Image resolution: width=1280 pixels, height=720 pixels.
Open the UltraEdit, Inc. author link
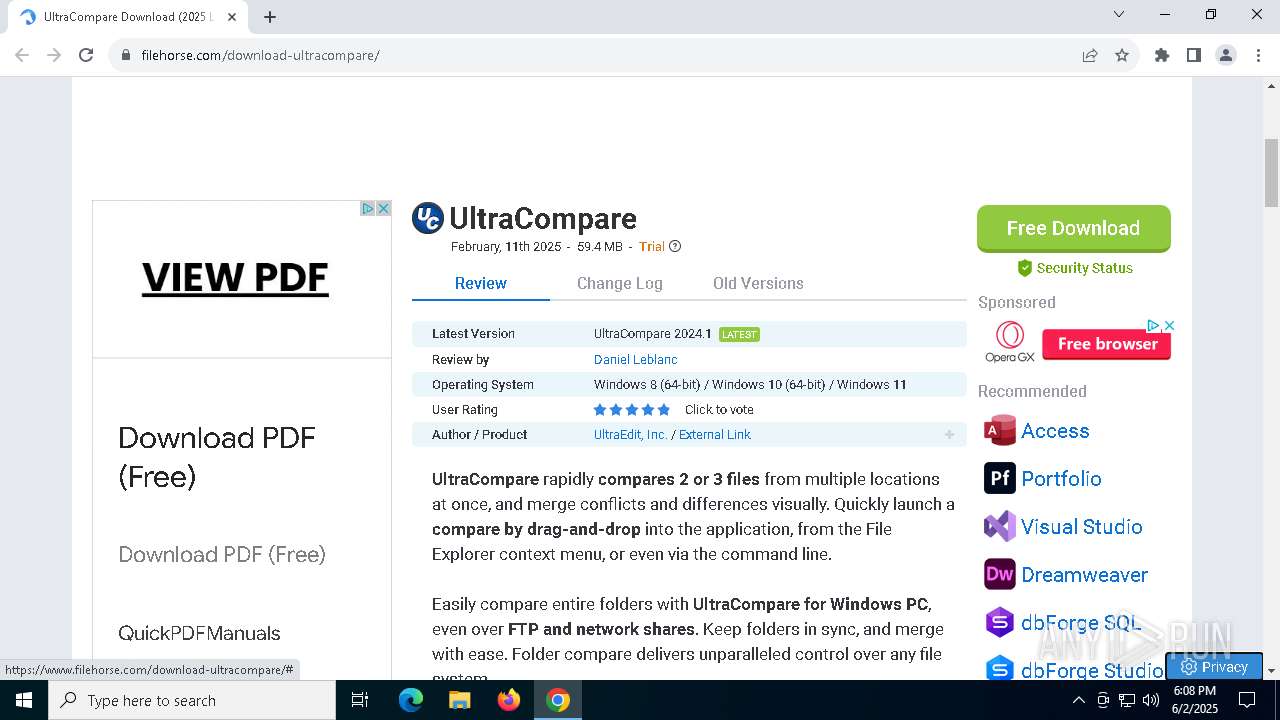630,434
